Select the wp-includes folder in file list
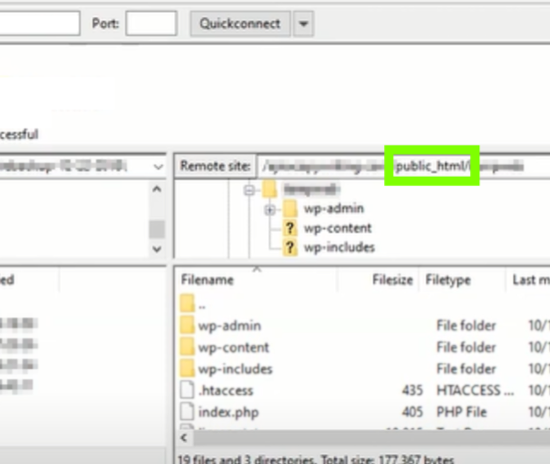The image size is (550, 464). [235, 369]
